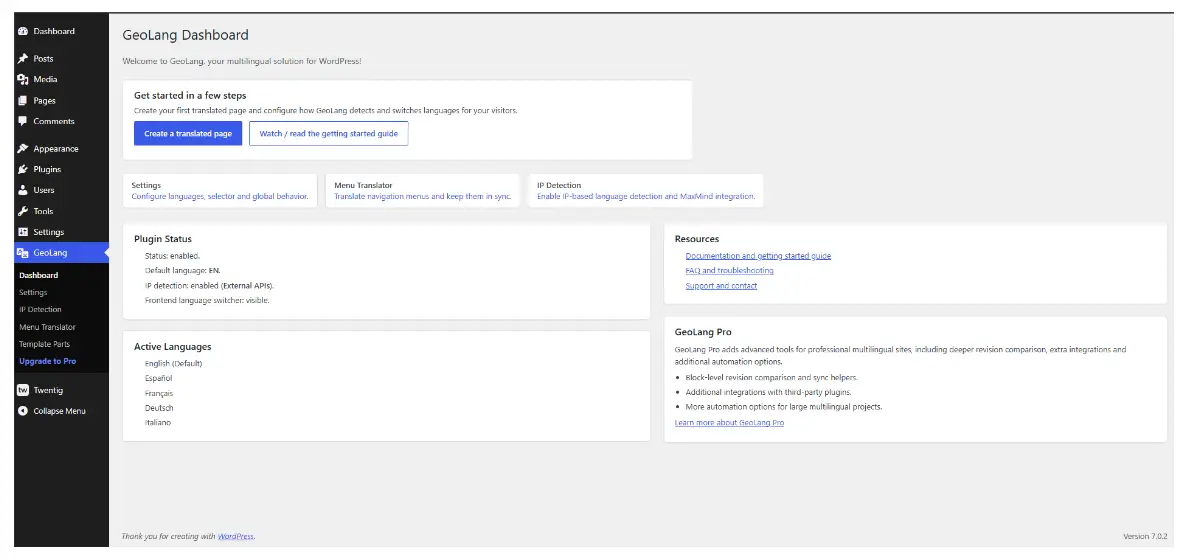The width and height of the screenshot is (1200, 560).
Task: Open FAQ and troubleshooting link
Action: tap(729, 271)
